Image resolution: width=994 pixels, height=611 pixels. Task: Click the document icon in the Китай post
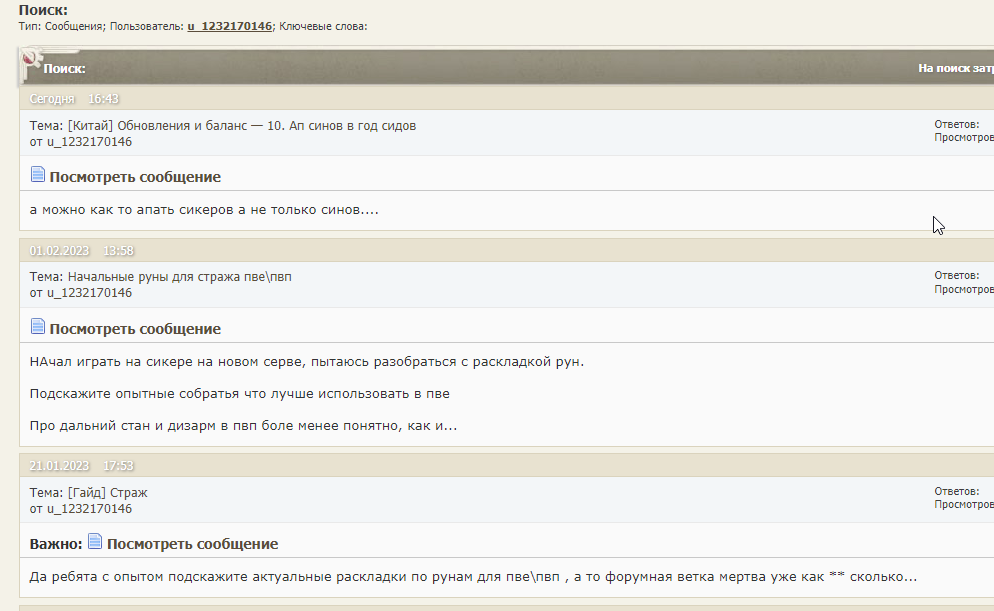[38, 175]
